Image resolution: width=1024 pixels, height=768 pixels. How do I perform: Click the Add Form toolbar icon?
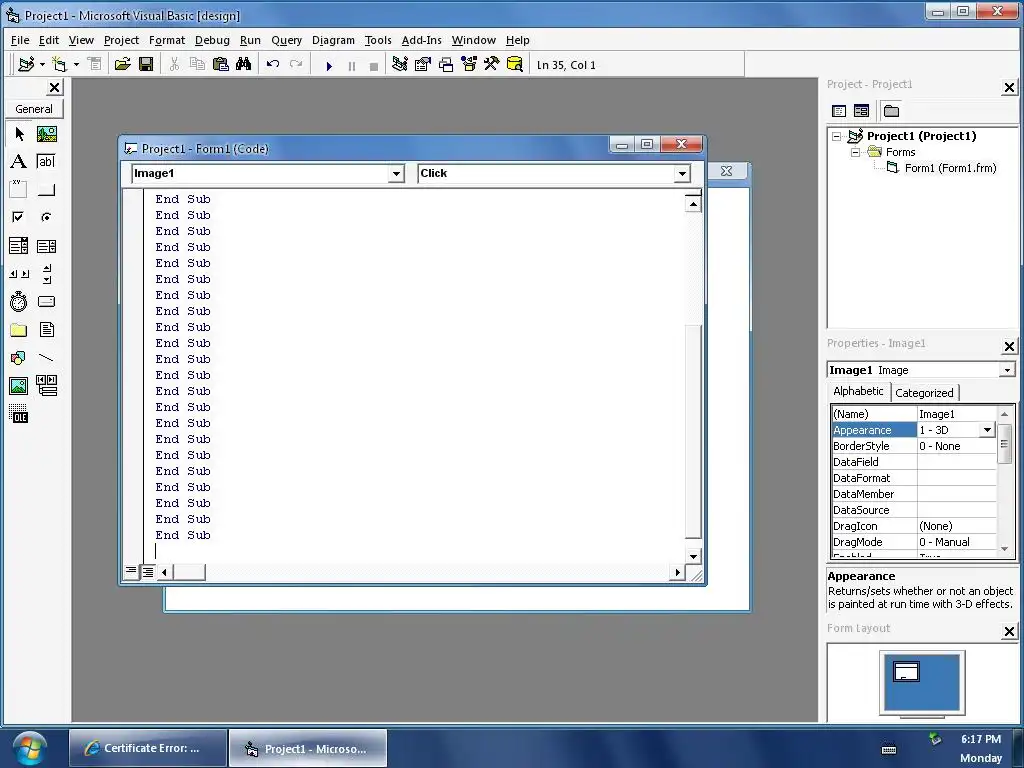point(59,64)
